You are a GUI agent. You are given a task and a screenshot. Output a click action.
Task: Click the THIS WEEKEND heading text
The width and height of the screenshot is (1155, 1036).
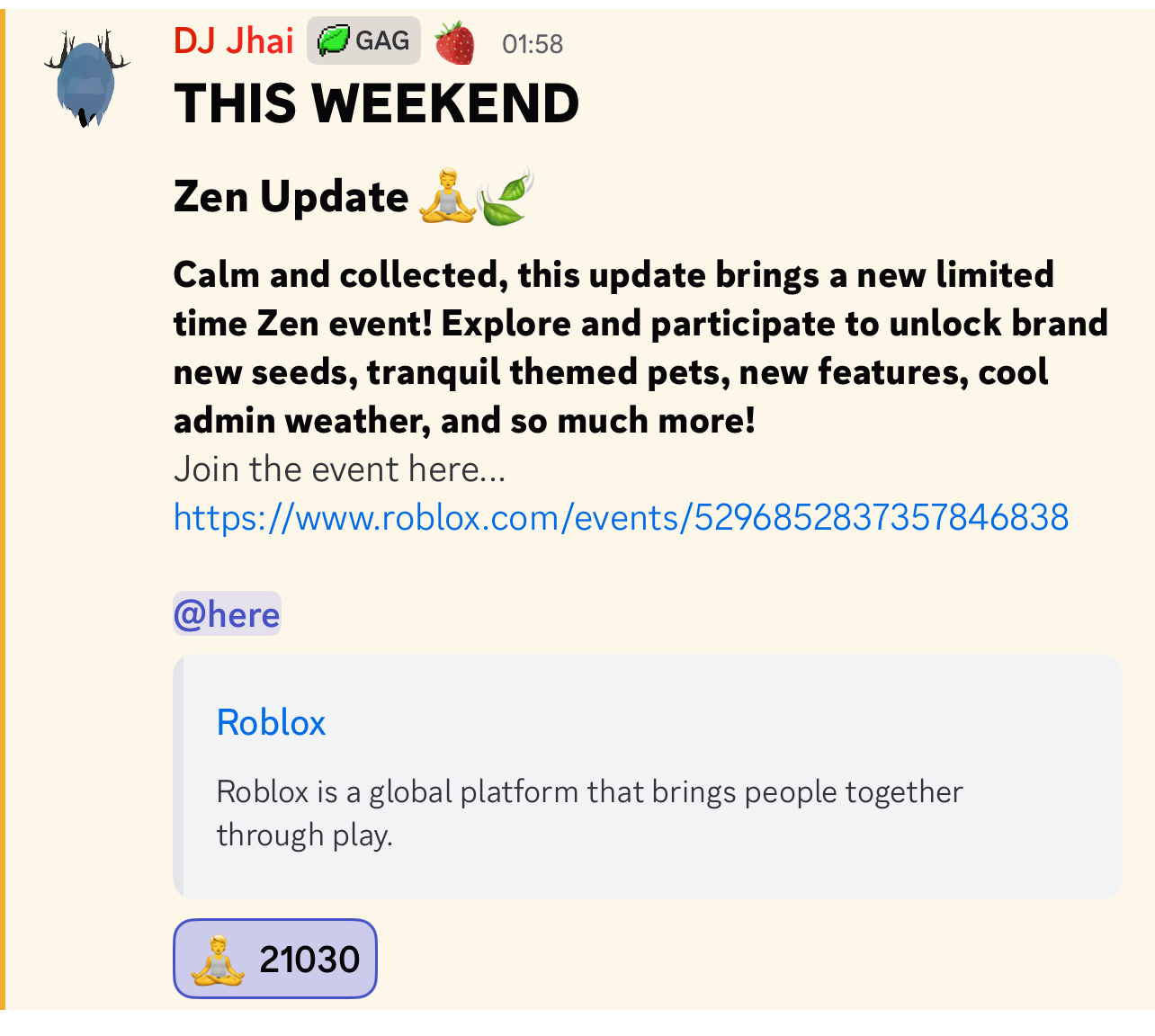[x=376, y=103]
